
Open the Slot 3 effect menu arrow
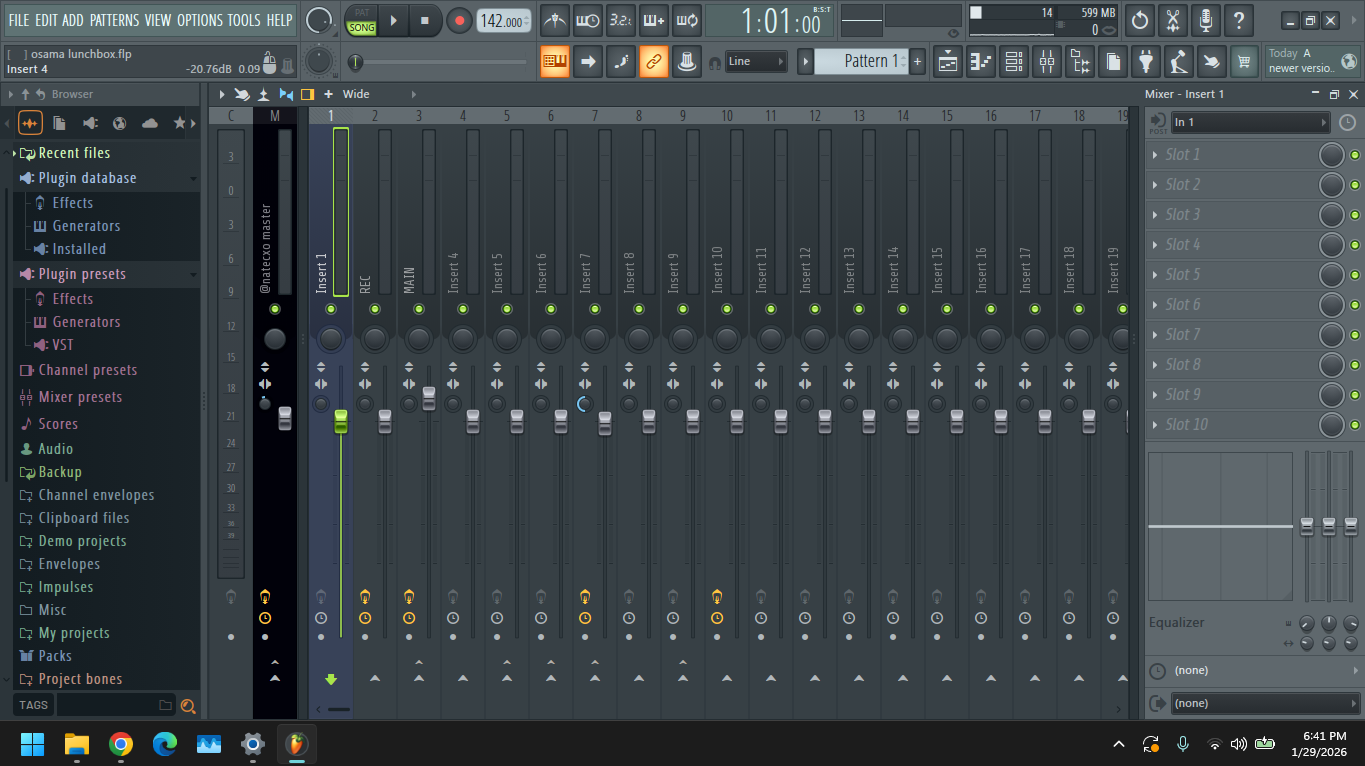click(1155, 215)
